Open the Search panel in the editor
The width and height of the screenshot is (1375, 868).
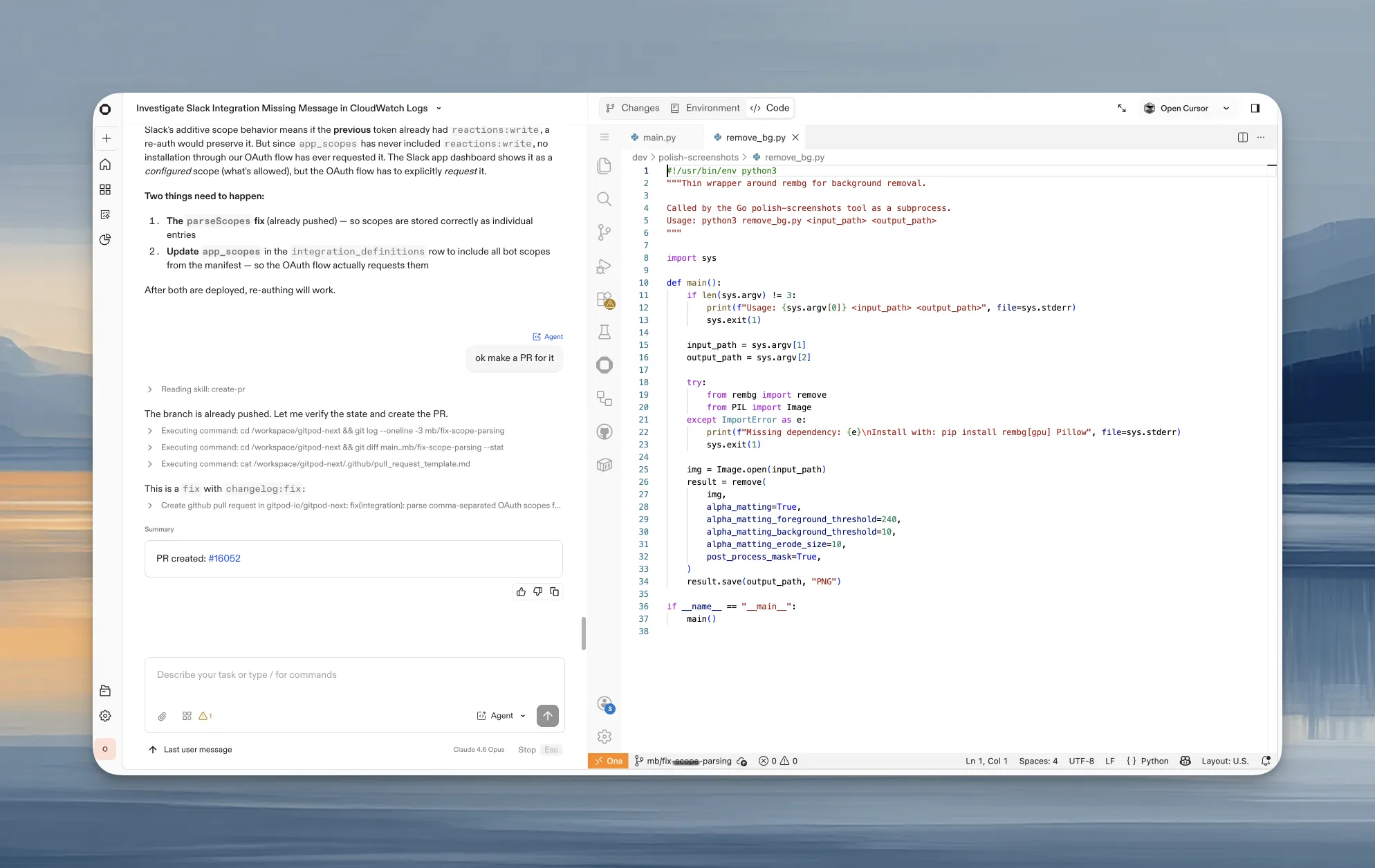[x=605, y=199]
